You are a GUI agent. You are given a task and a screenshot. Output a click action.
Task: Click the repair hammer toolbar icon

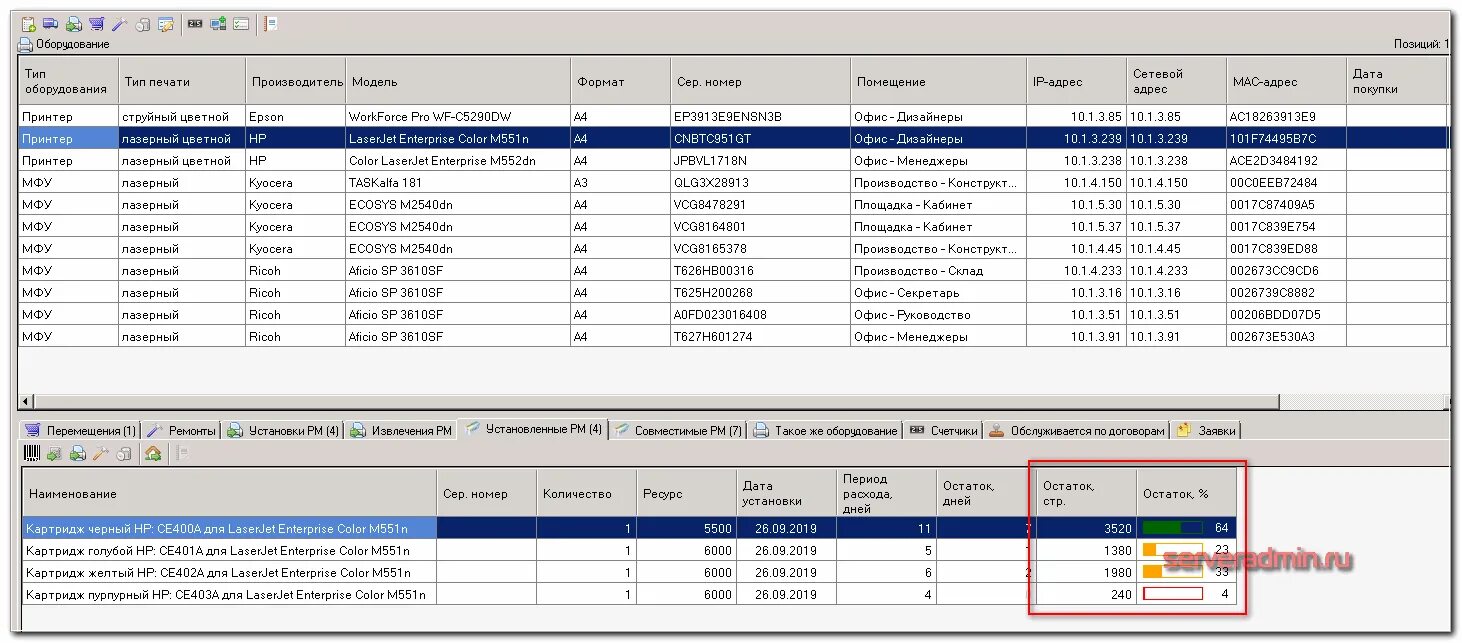[x=119, y=24]
